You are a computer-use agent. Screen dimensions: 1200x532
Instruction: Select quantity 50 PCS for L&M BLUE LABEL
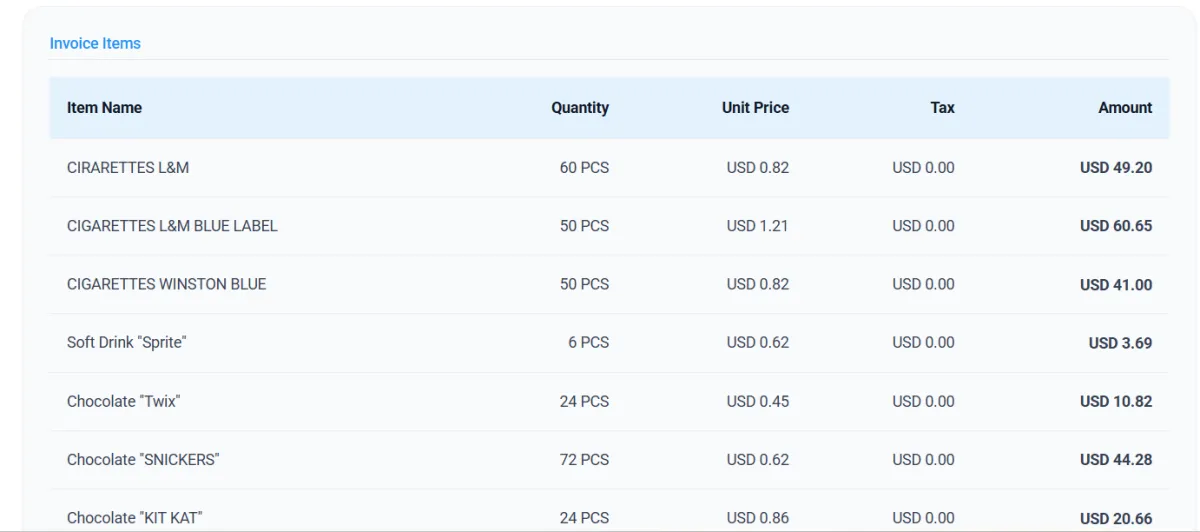point(584,225)
